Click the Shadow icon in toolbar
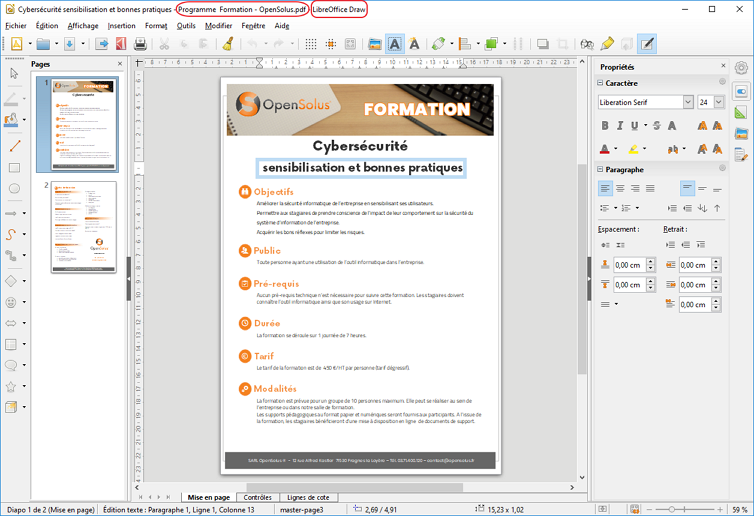Image resolution: width=754 pixels, height=516 pixels. point(542,44)
